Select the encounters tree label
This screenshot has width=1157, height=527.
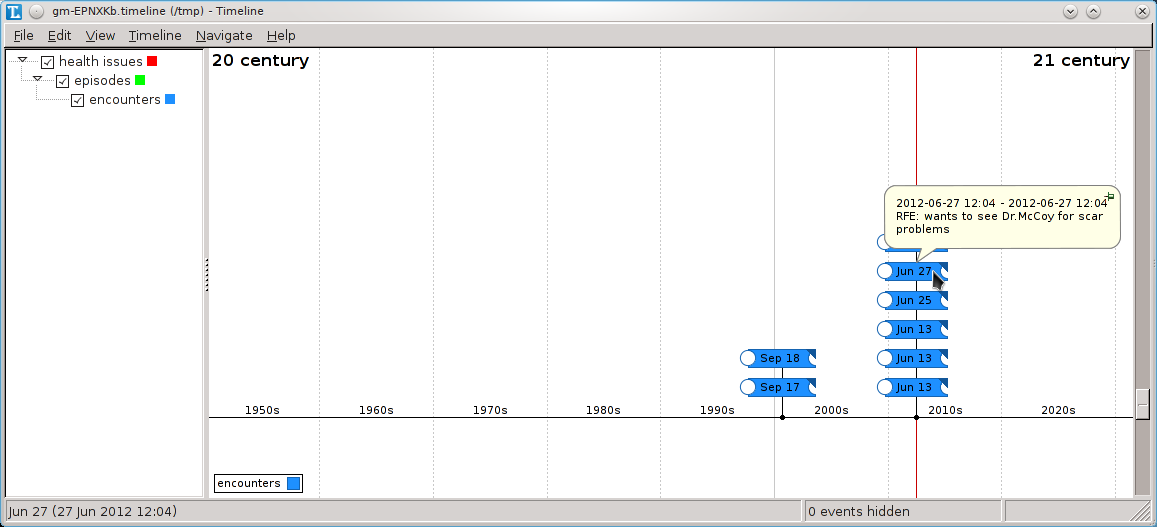click(x=125, y=100)
